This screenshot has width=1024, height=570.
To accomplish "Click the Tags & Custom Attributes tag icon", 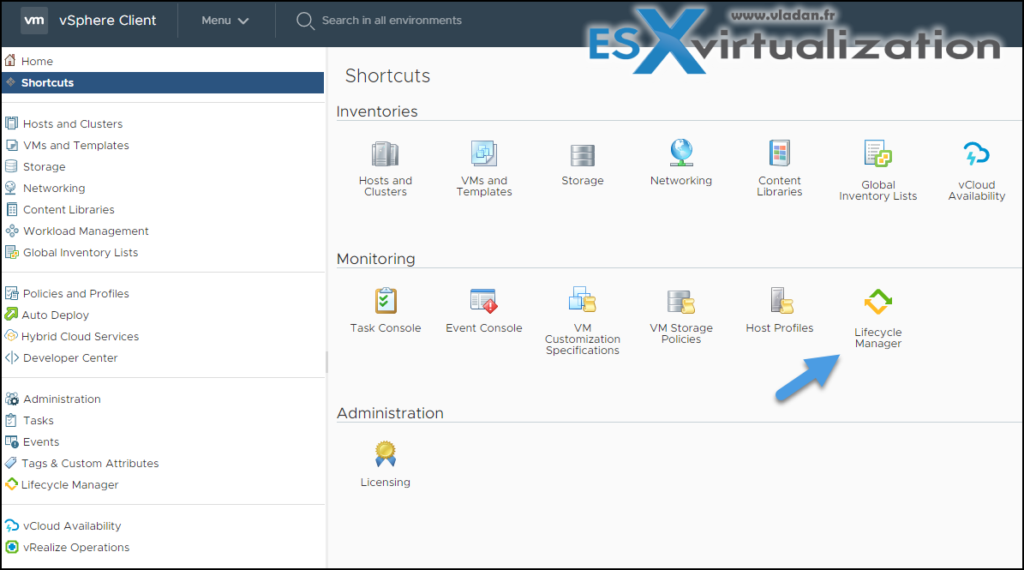I will 10,463.
